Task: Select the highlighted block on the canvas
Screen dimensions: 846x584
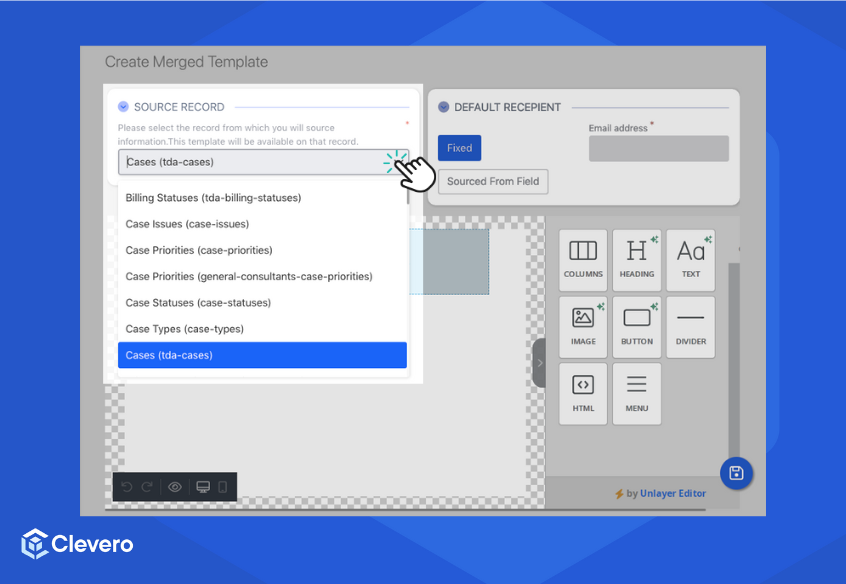Action: click(449, 262)
